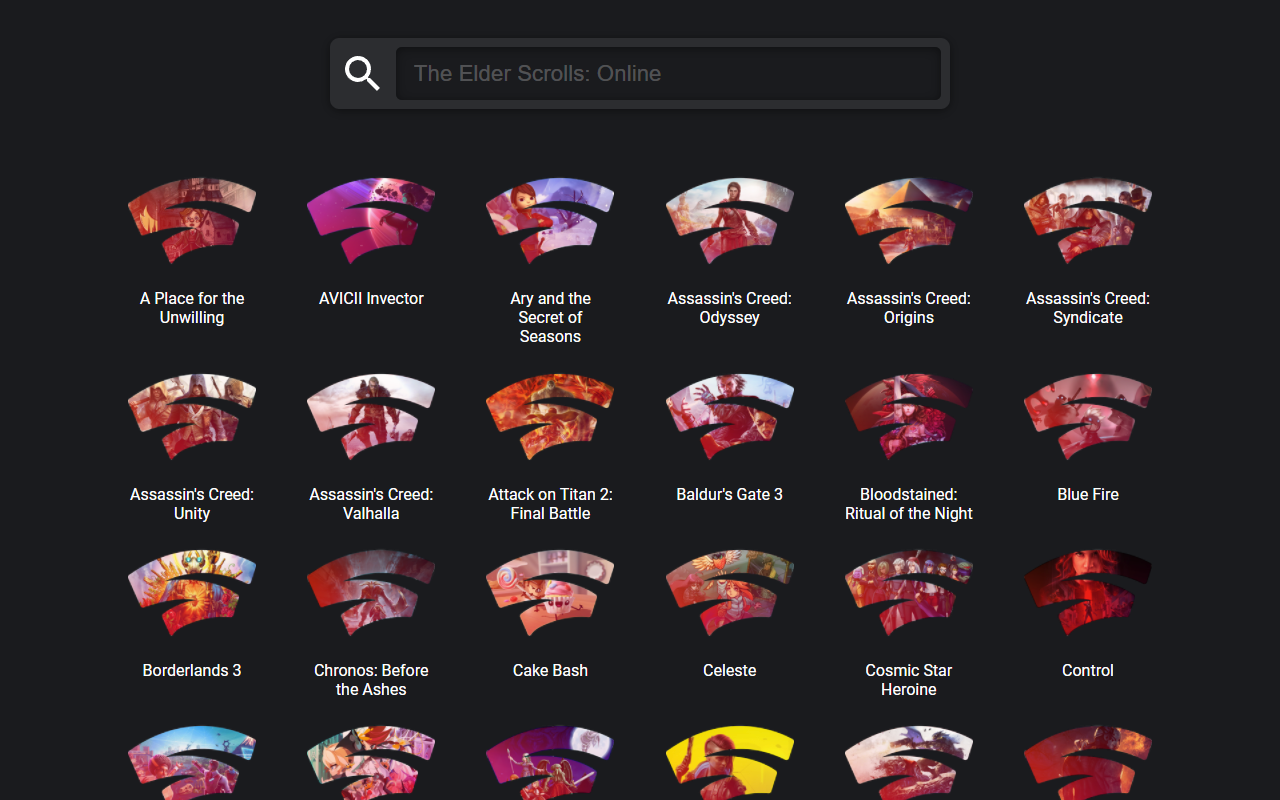
Task: Click the "Cosmic Star Heroine" label
Action: pyautogui.click(x=909, y=680)
